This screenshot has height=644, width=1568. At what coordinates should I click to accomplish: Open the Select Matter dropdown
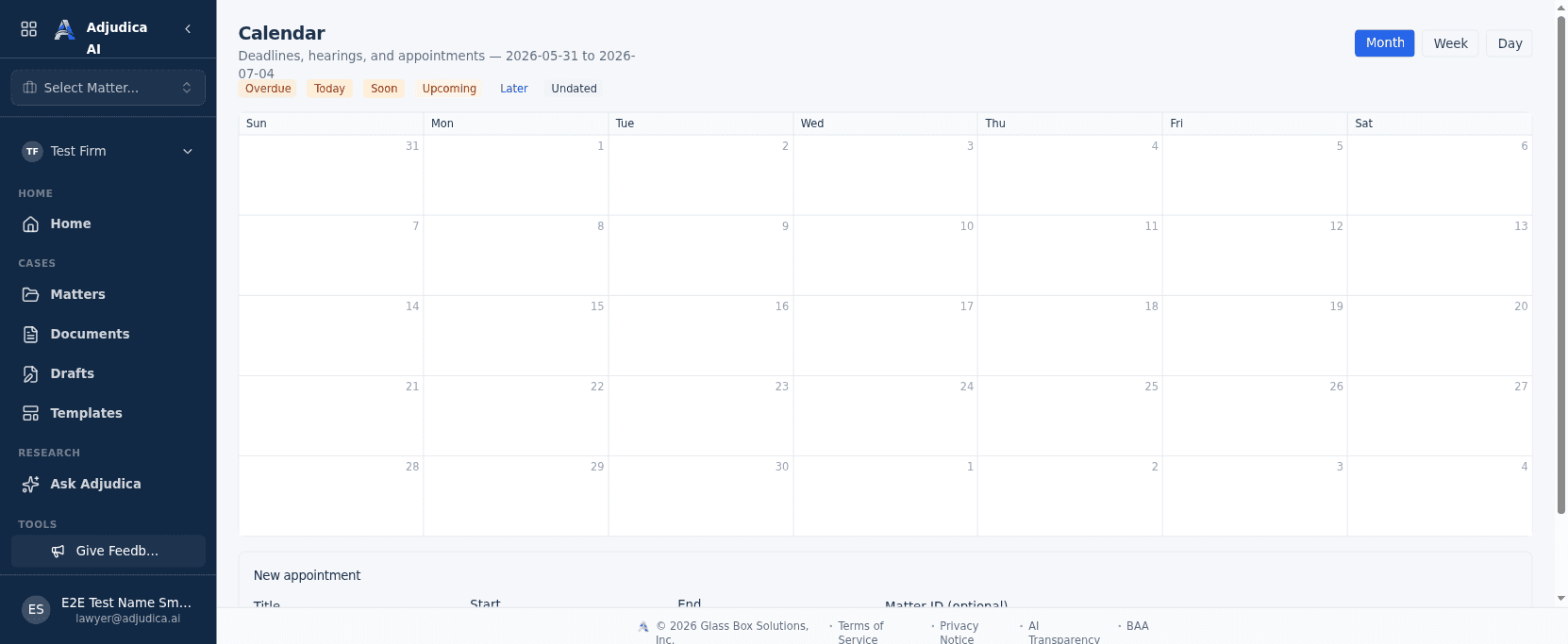pos(108,88)
